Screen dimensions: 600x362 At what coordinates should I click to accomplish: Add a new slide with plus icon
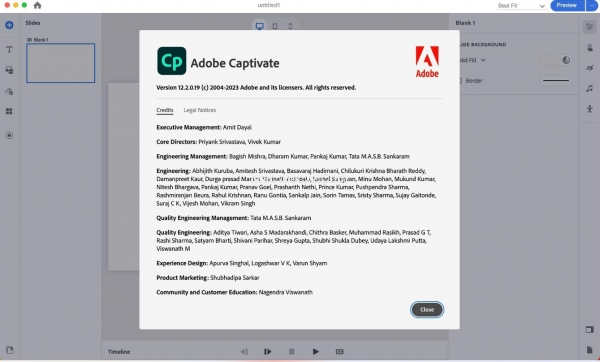click(9, 25)
